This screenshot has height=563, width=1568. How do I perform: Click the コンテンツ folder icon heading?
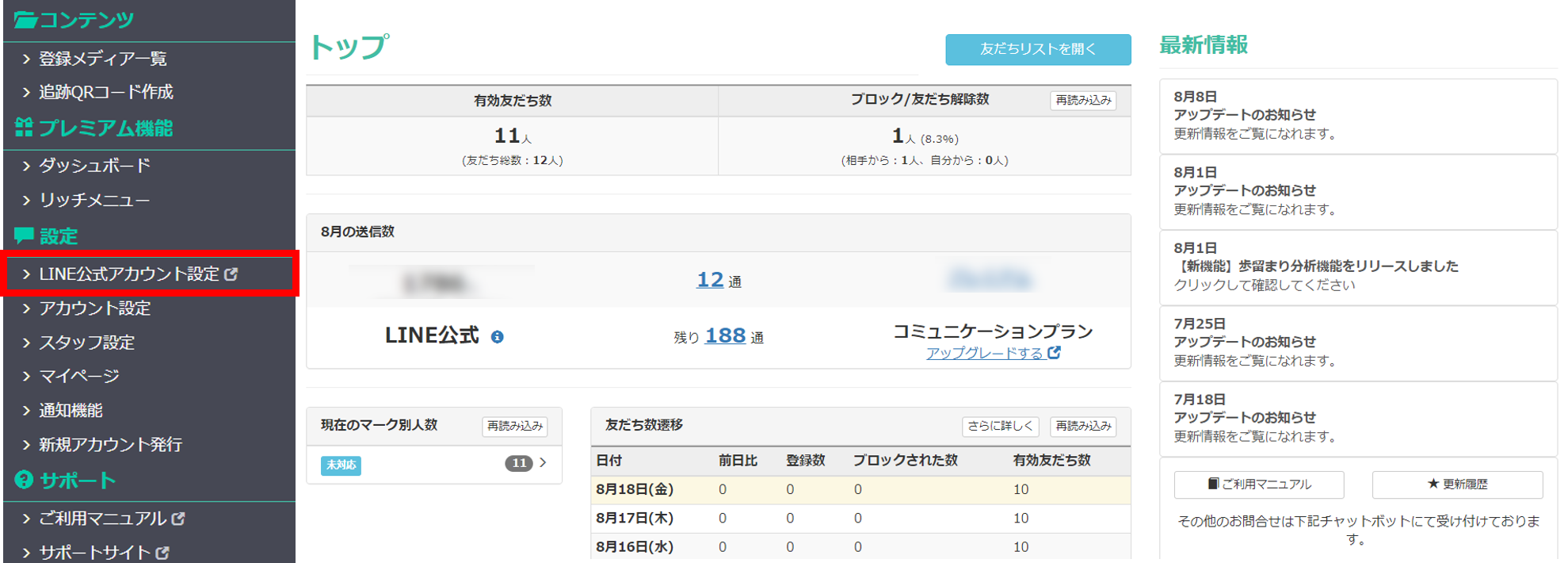point(25,20)
